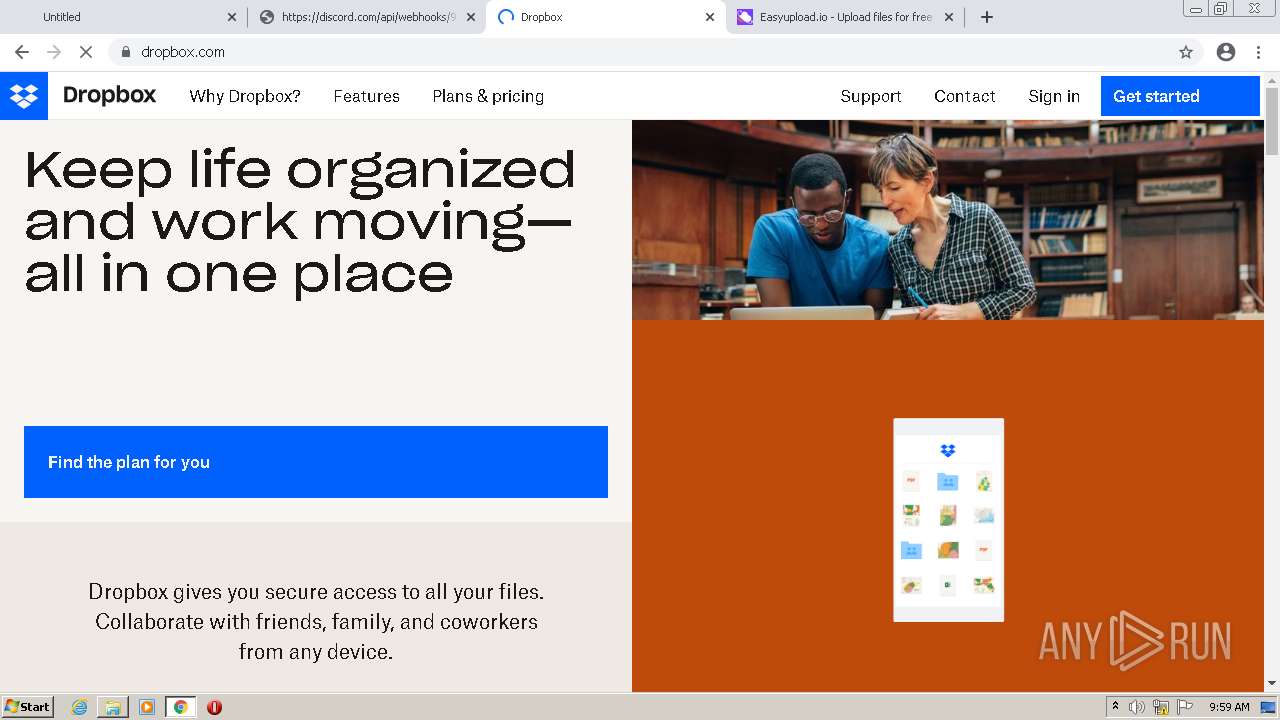Click the browser forward arrow
The image size is (1280, 720).
pyautogui.click(x=54, y=52)
